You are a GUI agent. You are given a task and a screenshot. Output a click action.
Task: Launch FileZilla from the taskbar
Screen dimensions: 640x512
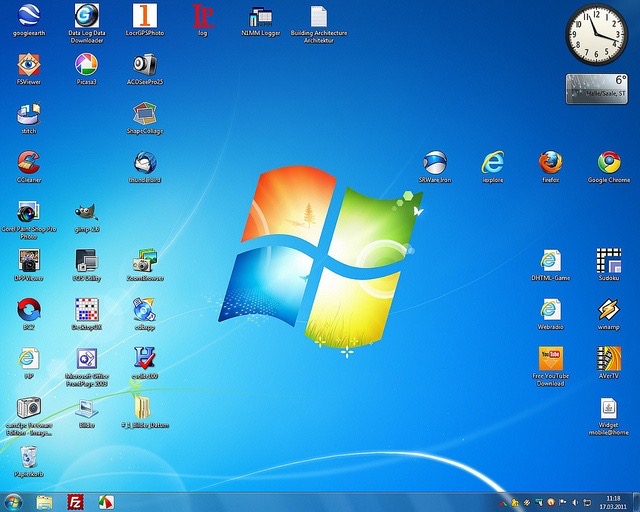pyautogui.click(x=76, y=503)
